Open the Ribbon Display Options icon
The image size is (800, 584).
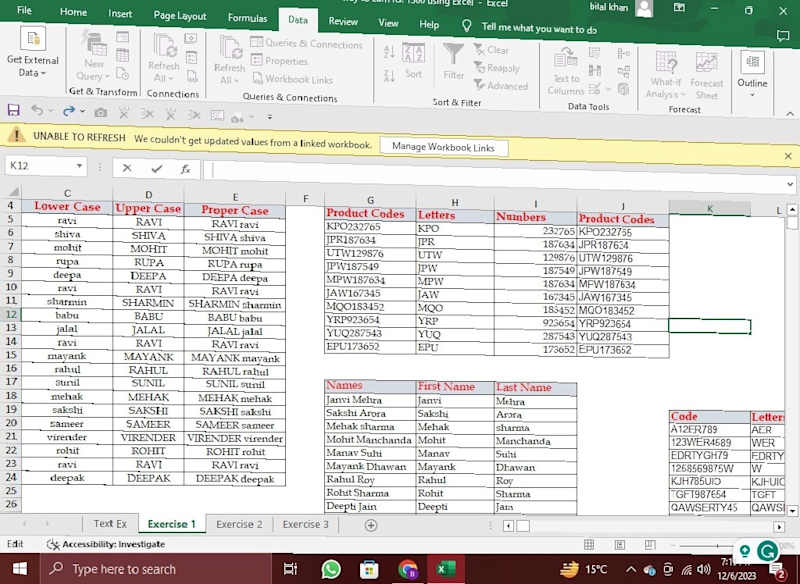[679, 8]
